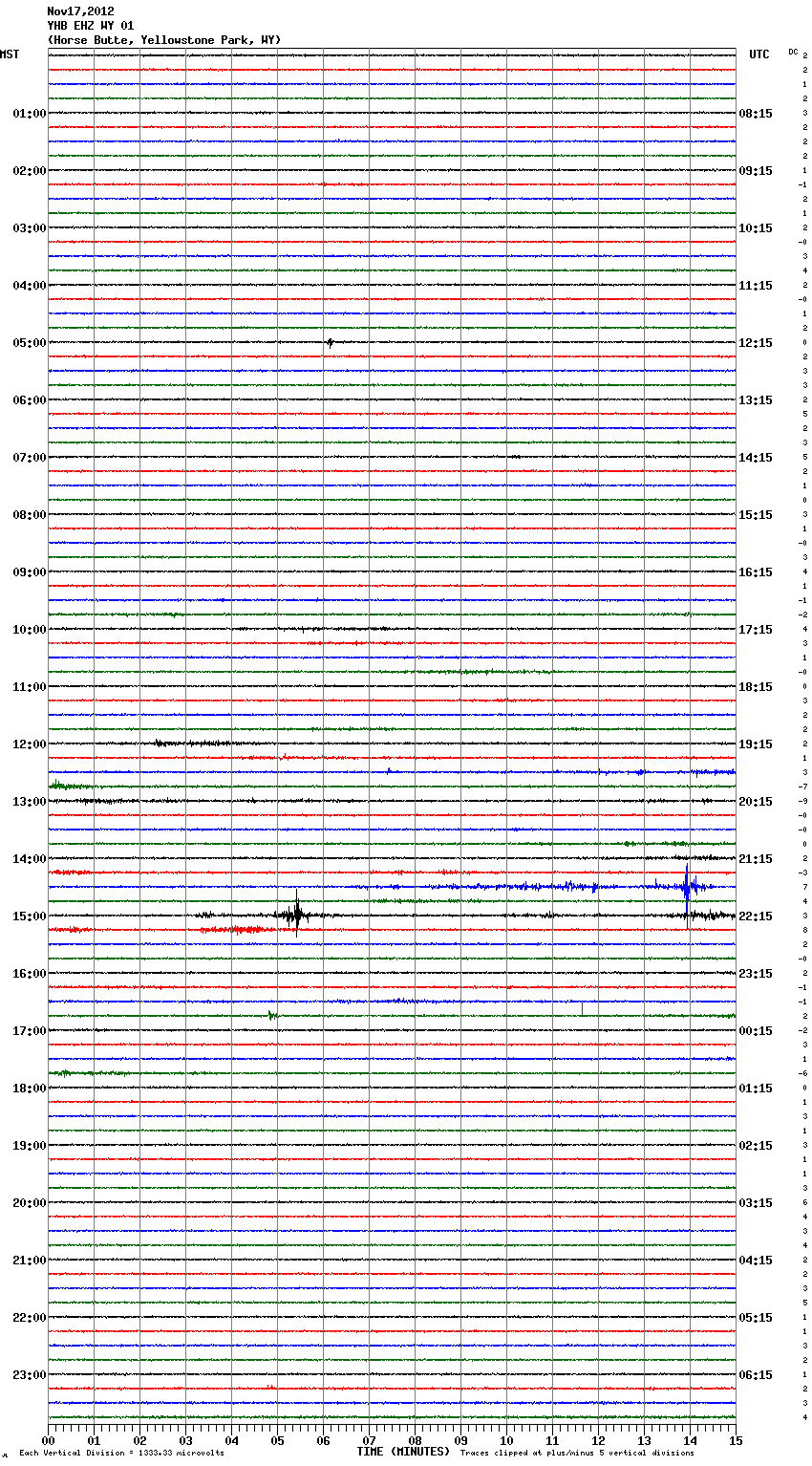Select the 14:00 MST row label
The width and height of the screenshot is (812, 1466).
pos(30,859)
